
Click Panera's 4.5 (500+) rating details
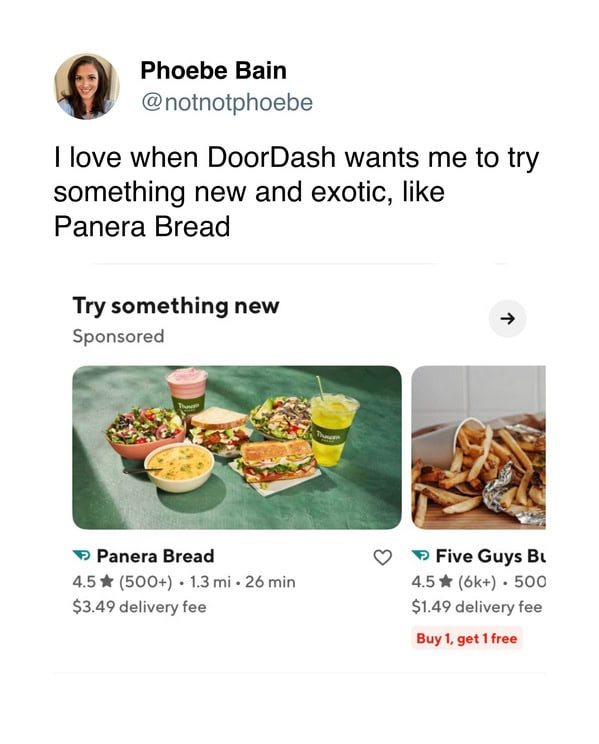coord(122,582)
